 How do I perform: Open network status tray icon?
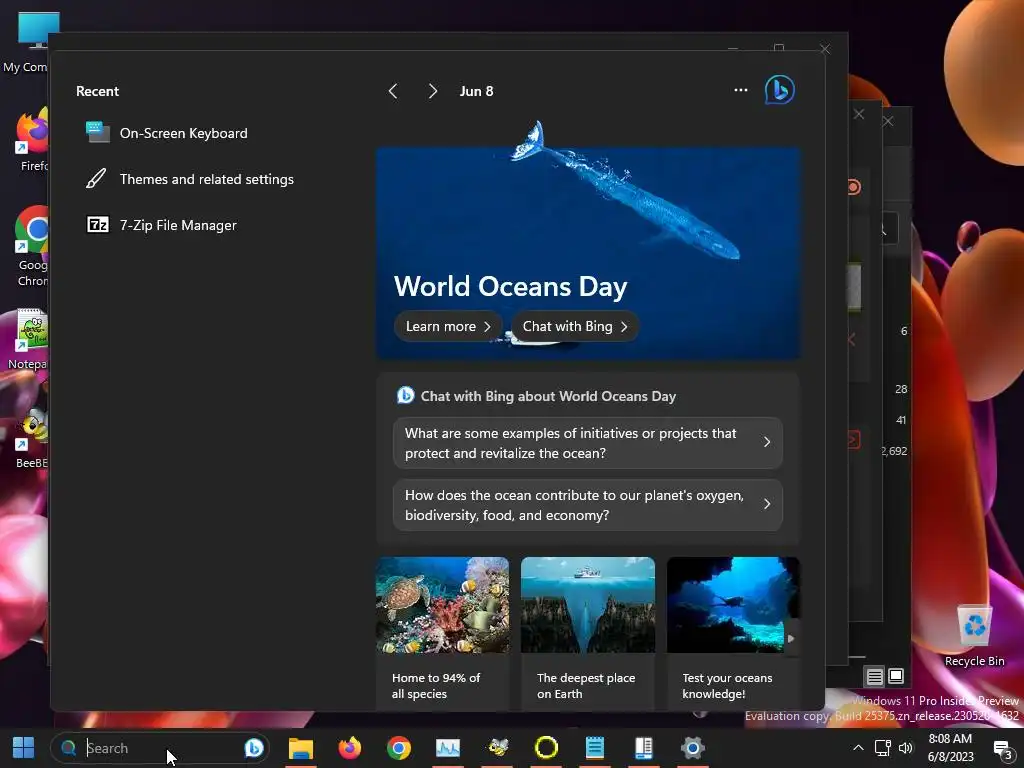(x=882, y=748)
